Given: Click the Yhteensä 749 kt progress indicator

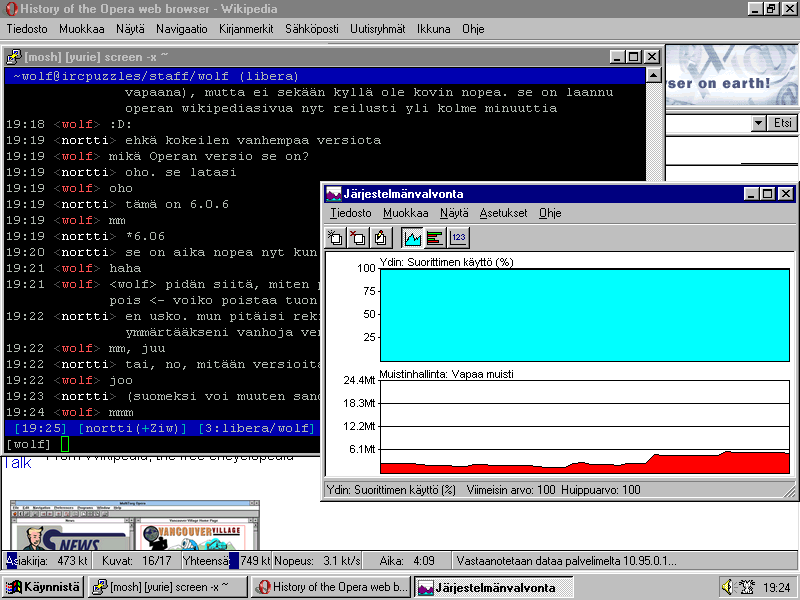Looking at the screenshot, I should (x=227, y=561).
